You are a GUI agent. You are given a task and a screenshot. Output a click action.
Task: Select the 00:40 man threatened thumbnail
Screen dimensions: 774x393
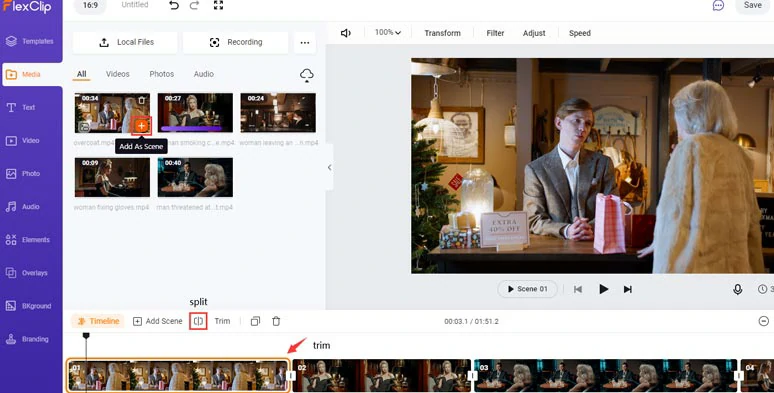pyautogui.click(x=195, y=177)
